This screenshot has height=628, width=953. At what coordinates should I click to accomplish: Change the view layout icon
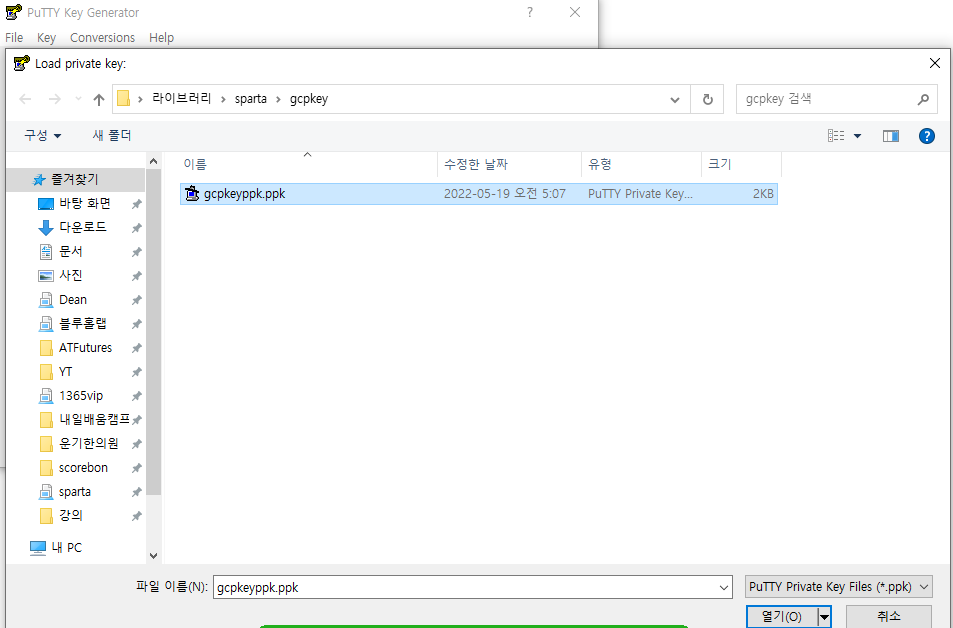tap(836, 136)
